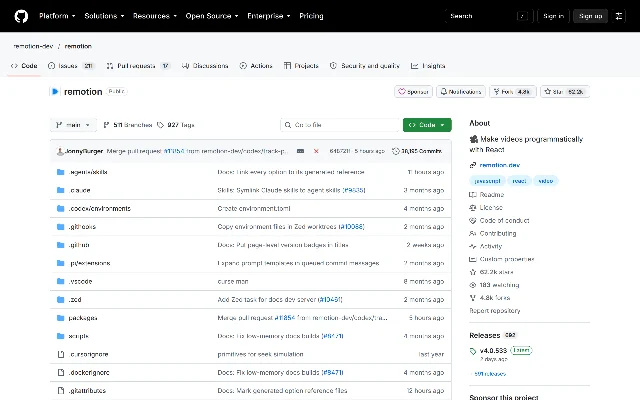Open the Contributing guidelines link

pyautogui.click(x=498, y=233)
